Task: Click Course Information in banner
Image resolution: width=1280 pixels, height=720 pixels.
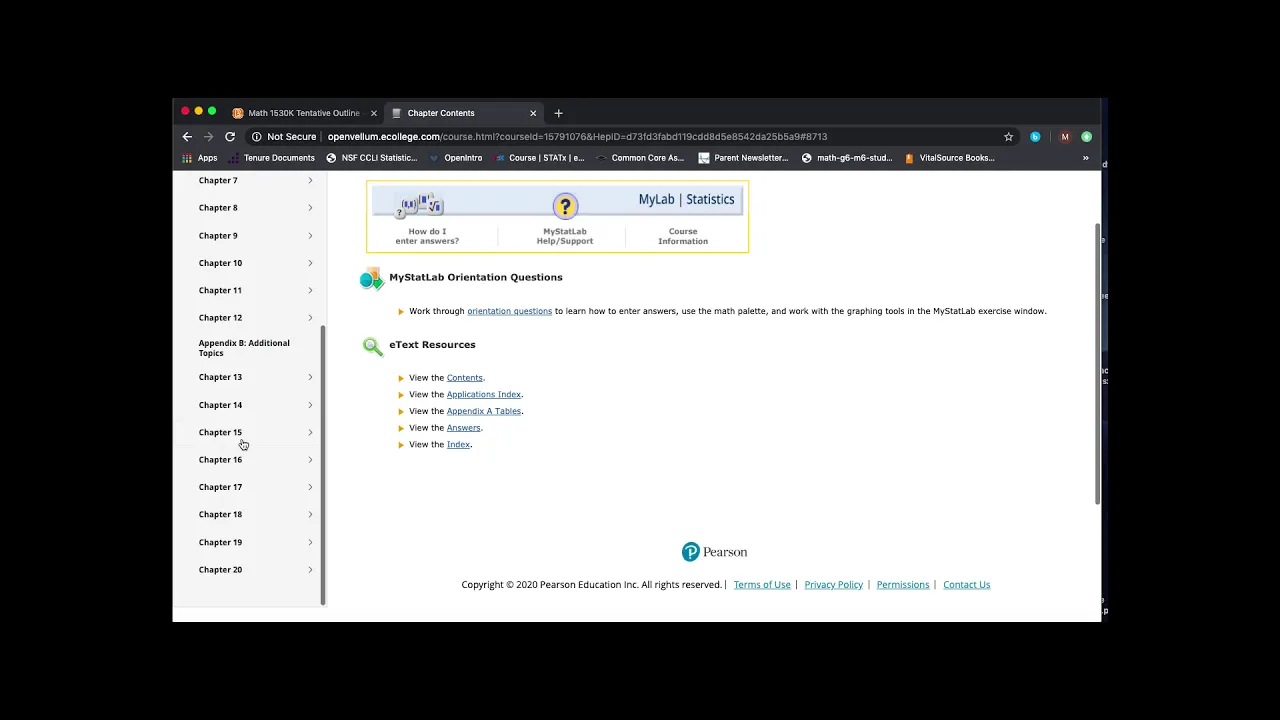Action: [683, 236]
